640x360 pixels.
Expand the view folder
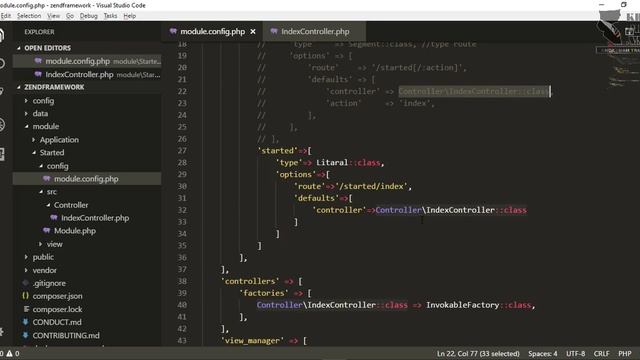point(54,244)
